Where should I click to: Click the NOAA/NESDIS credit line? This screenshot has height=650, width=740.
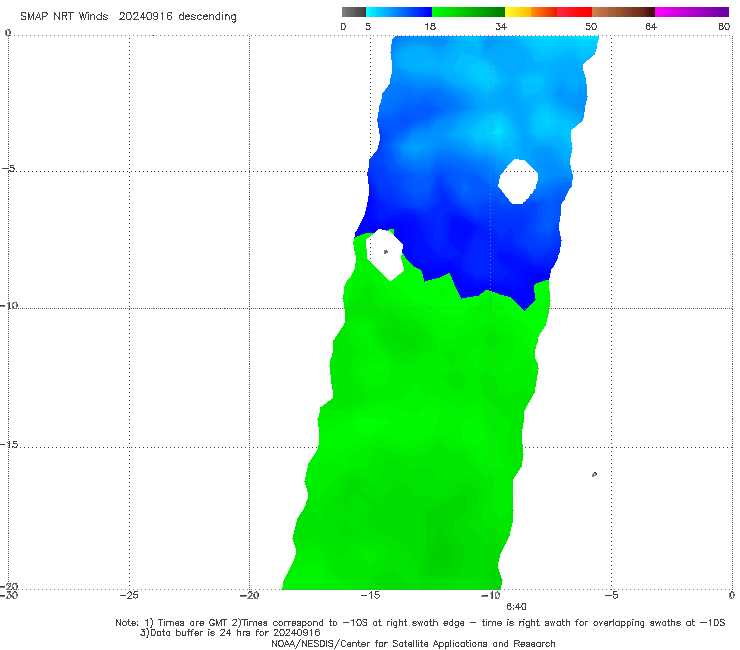[x=413, y=643]
